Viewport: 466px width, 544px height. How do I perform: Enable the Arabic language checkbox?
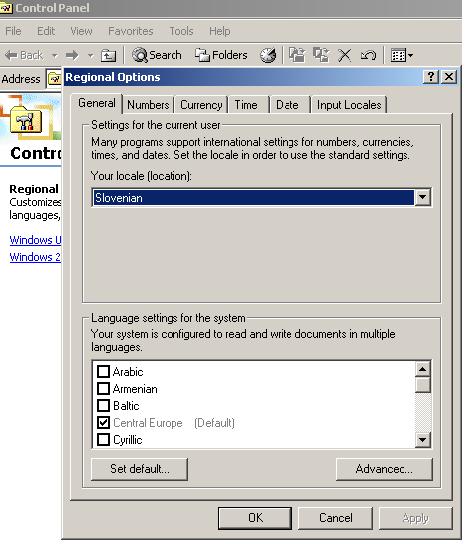click(103, 371)
